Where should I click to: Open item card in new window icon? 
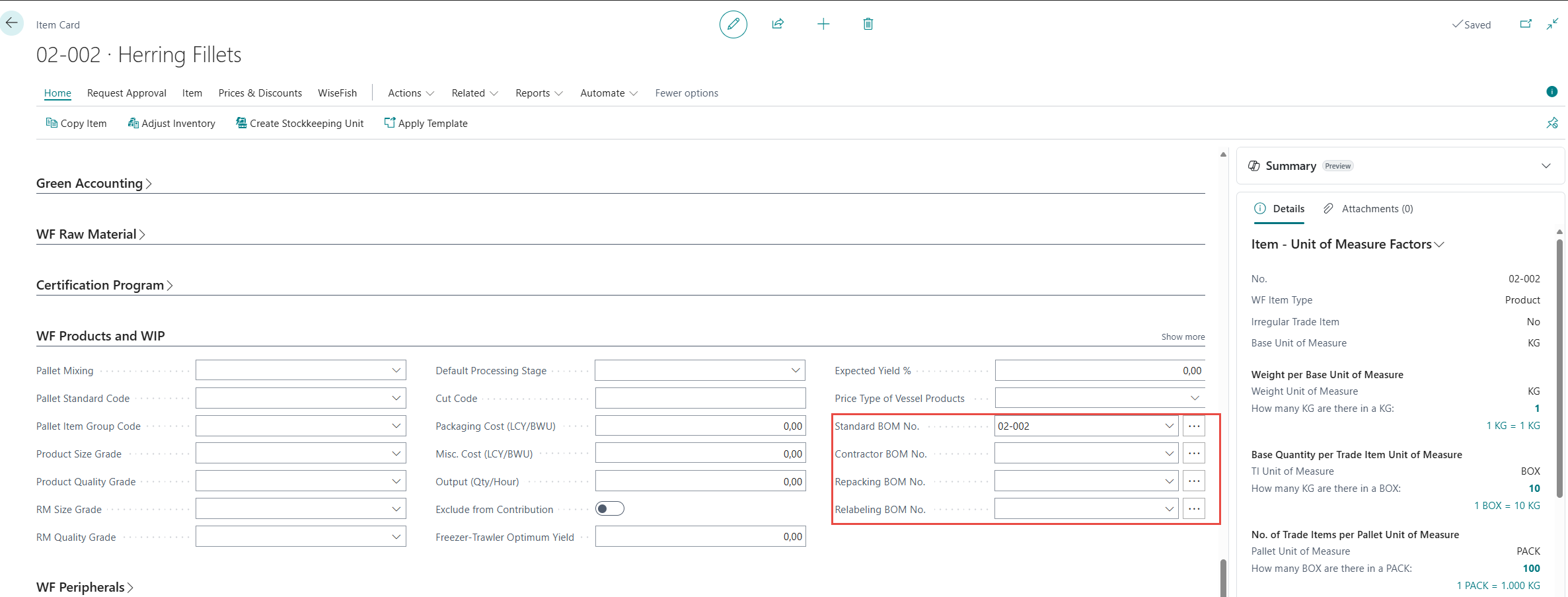pyautogui.click(x=1525, y=24)
